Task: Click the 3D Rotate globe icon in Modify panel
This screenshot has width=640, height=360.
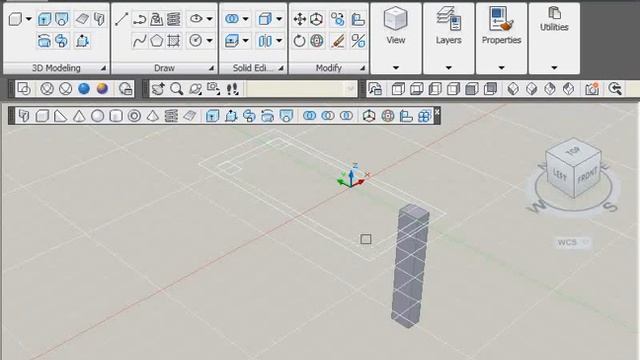Action: [317, 41]
